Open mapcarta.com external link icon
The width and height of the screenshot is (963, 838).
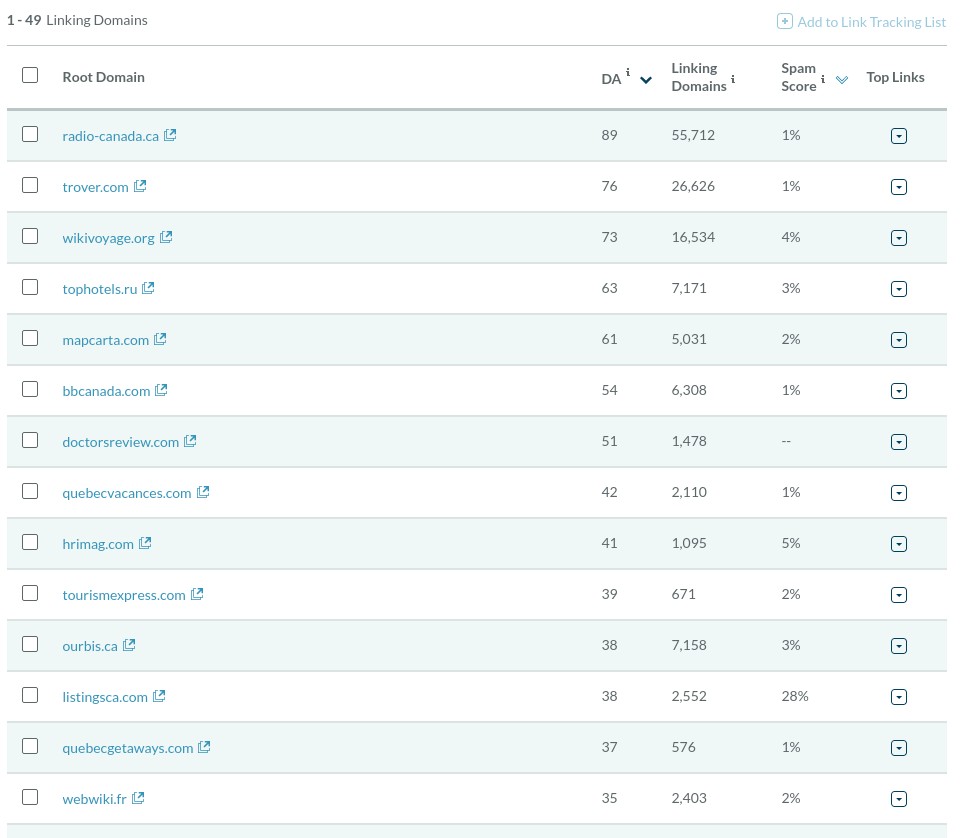coord(160,339)
